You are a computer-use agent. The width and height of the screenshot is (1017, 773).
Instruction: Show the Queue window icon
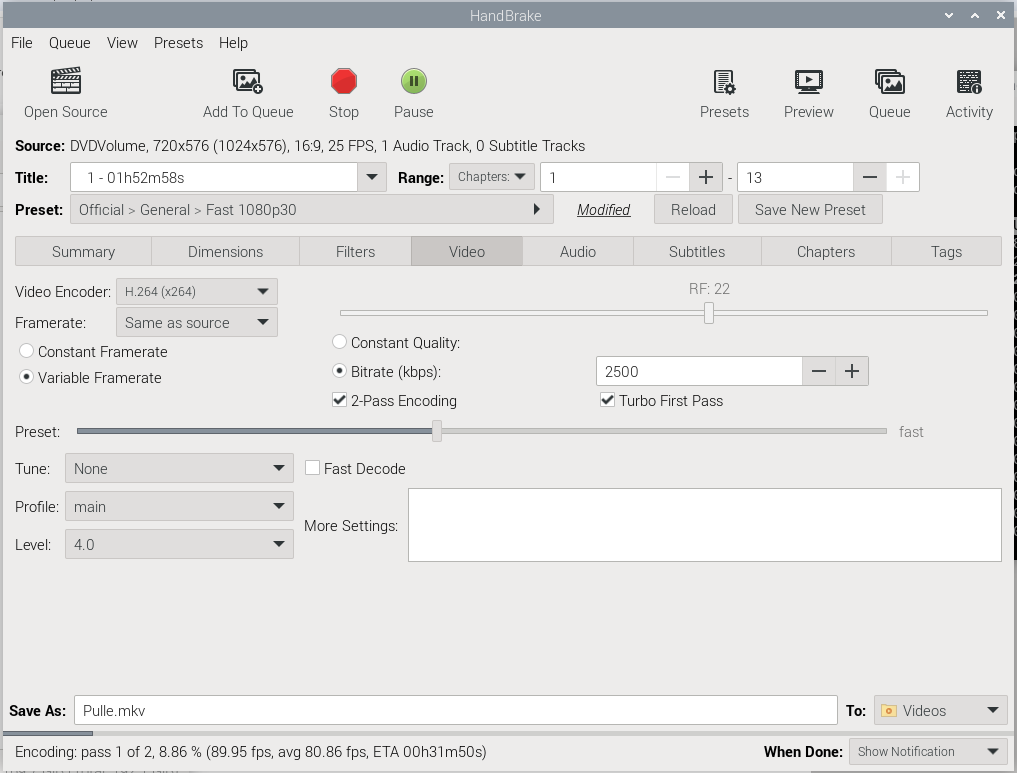pyautogui.click(x=889, y=81)
